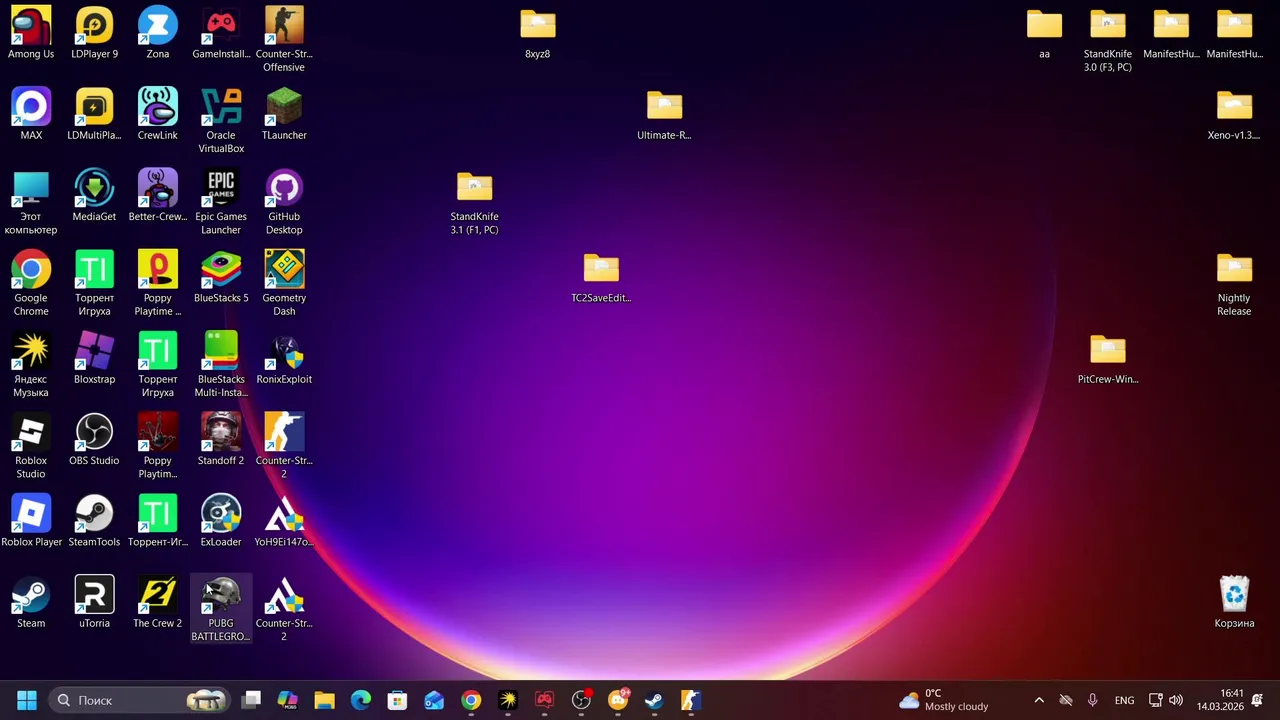This screenshot has width=1280, height=720.
Task: Select the Корзина recycle bin icon
Action: tap(1234, 603)
